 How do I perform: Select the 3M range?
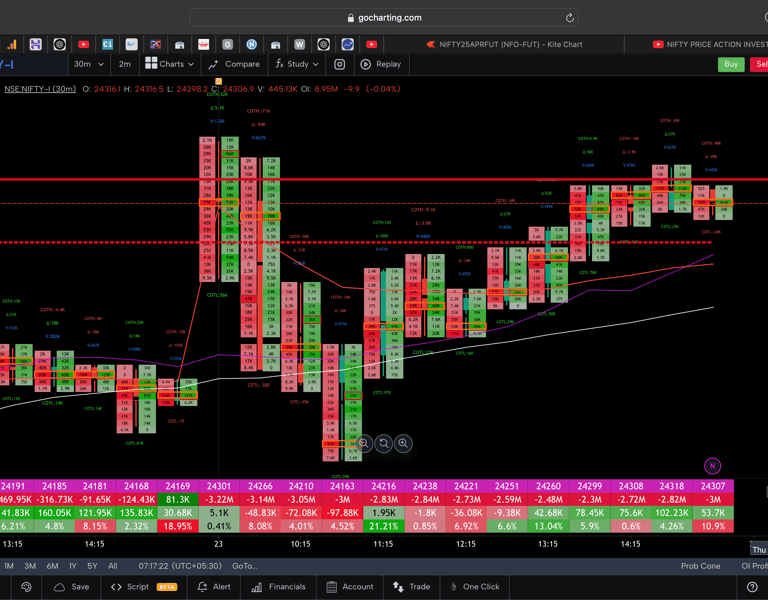[x=30, y=566]
